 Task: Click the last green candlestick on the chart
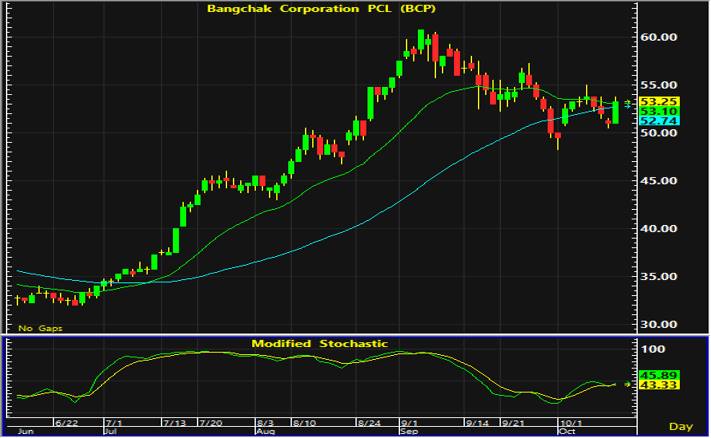(615, 112)
